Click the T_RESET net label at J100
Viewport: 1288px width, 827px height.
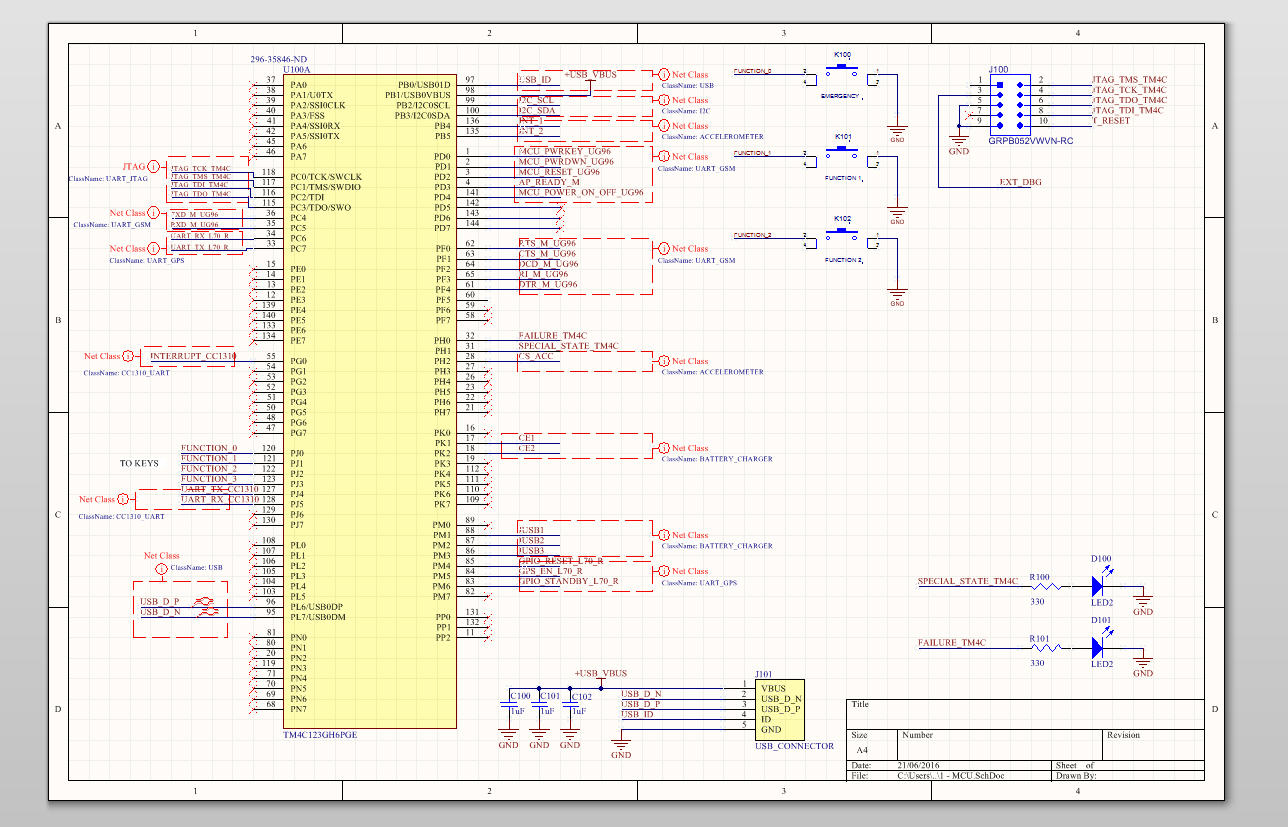tap(1111, 121)
